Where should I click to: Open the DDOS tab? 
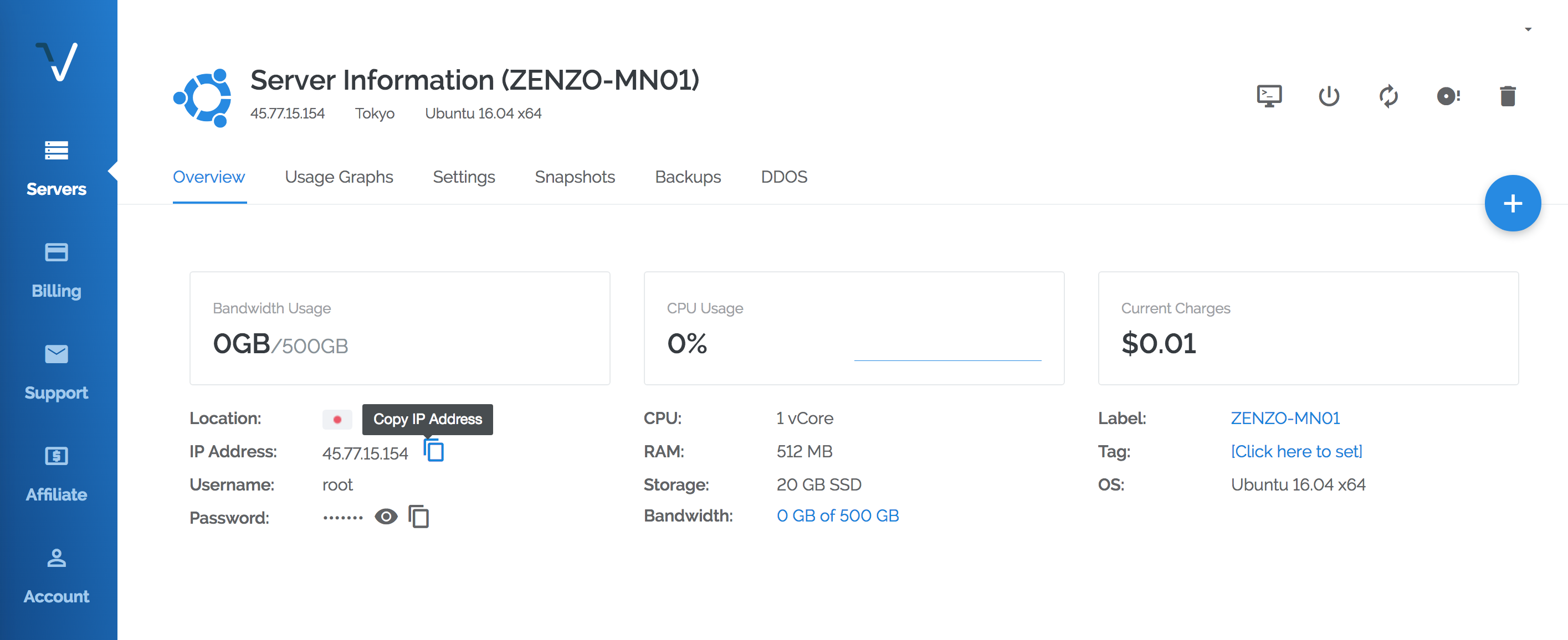pos(784,177)
